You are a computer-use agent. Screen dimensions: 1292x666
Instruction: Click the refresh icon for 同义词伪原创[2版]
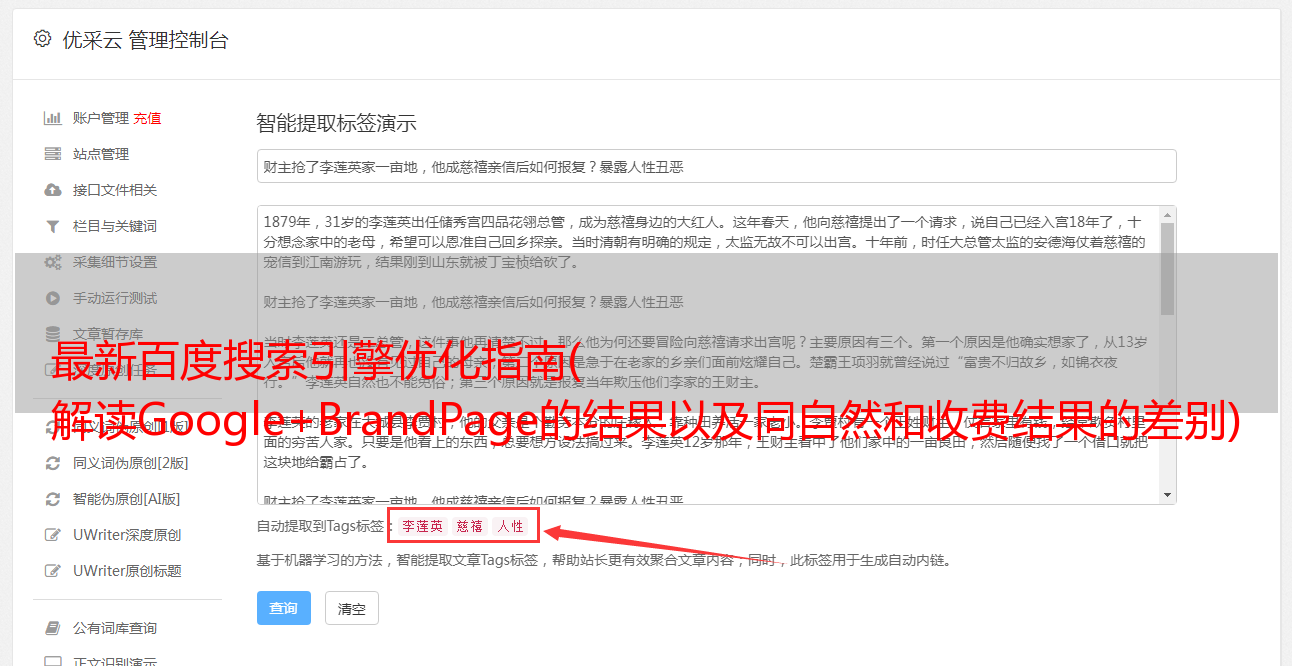point(52,463)
